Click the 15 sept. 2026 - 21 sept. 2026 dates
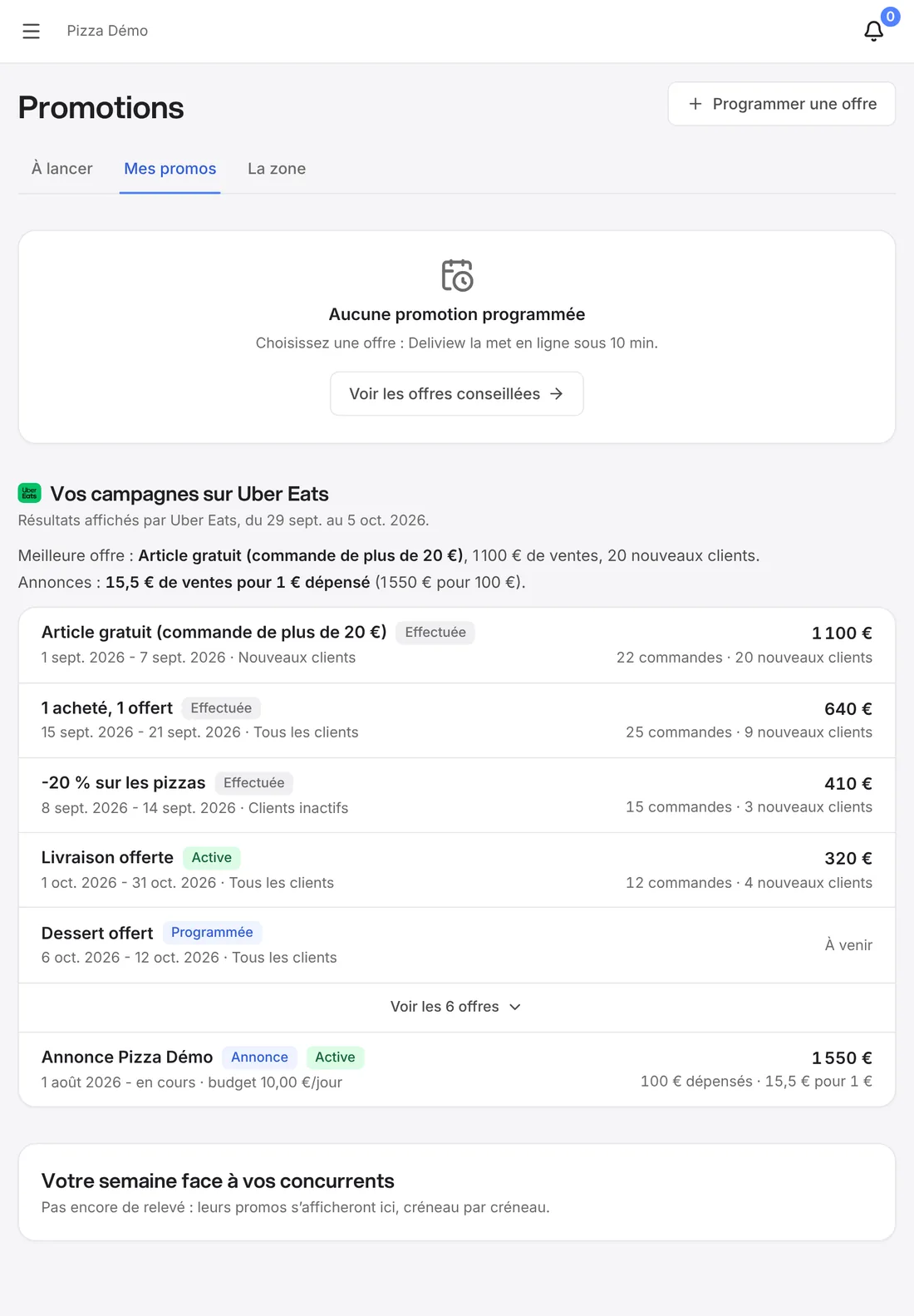914x1316 pixels. point(141,732)
